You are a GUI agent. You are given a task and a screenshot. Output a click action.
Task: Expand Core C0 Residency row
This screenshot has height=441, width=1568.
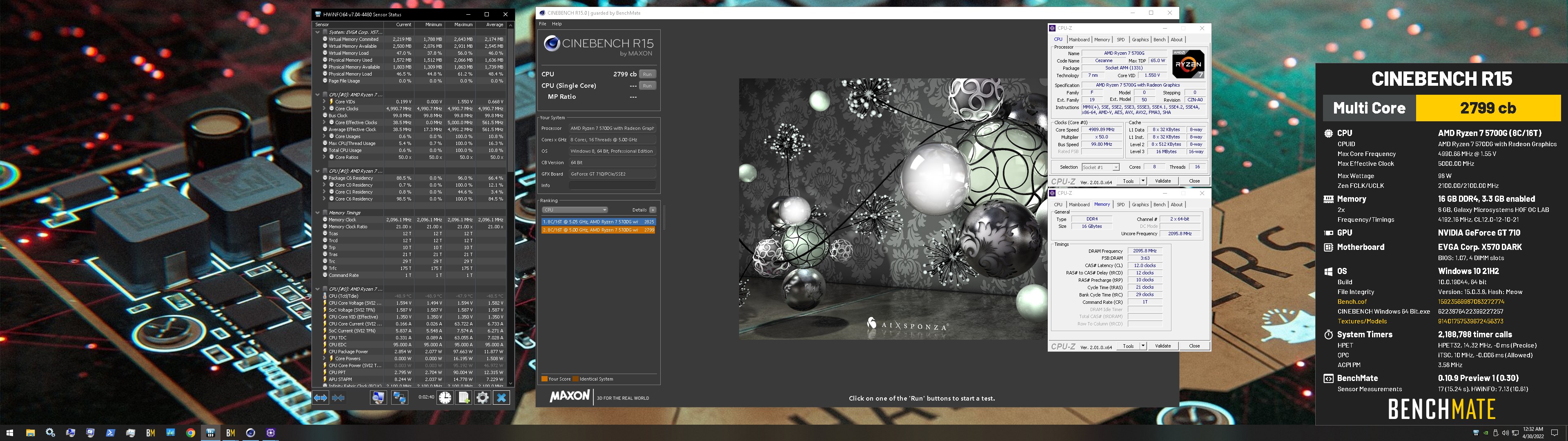[325, 185]
